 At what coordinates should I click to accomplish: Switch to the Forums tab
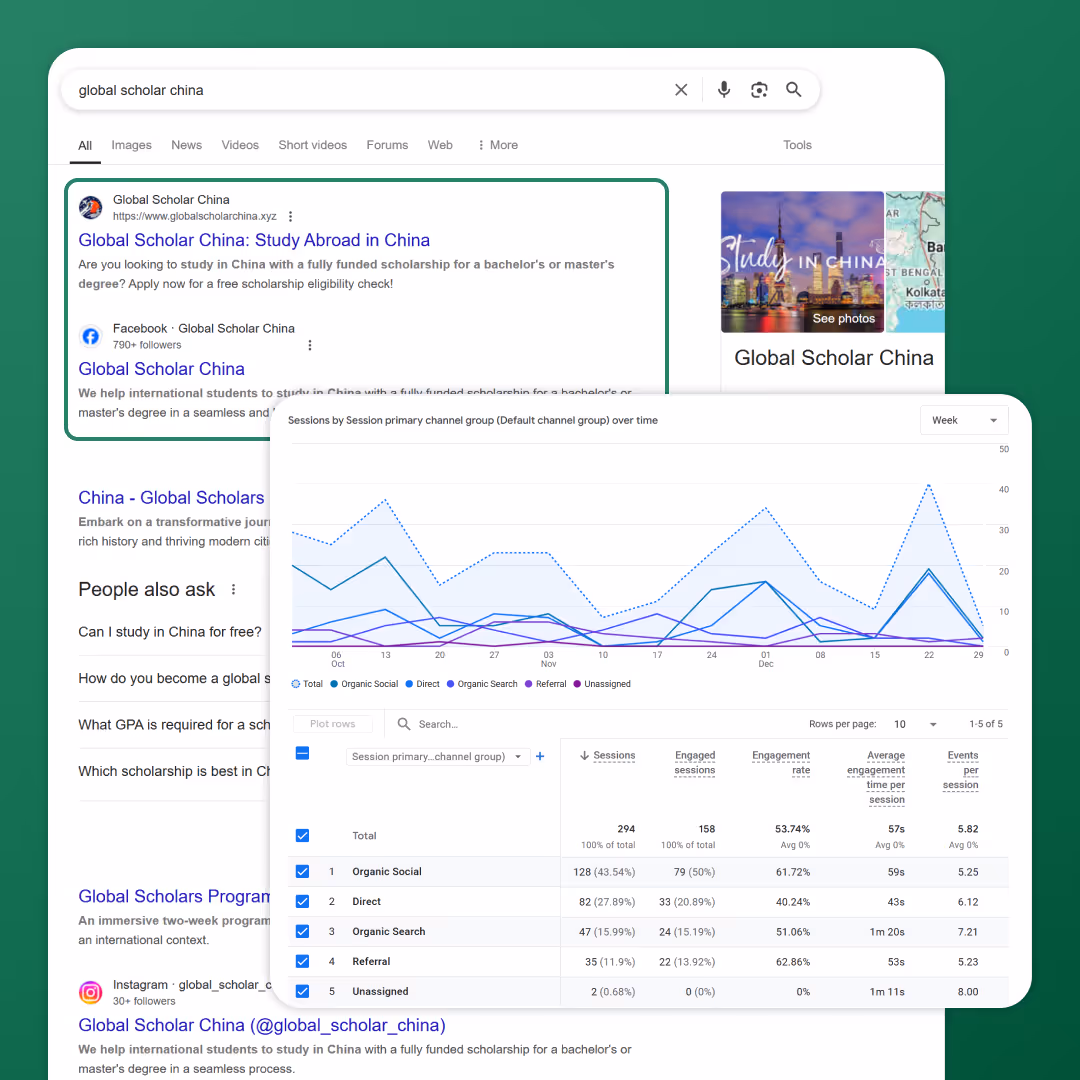387,145
